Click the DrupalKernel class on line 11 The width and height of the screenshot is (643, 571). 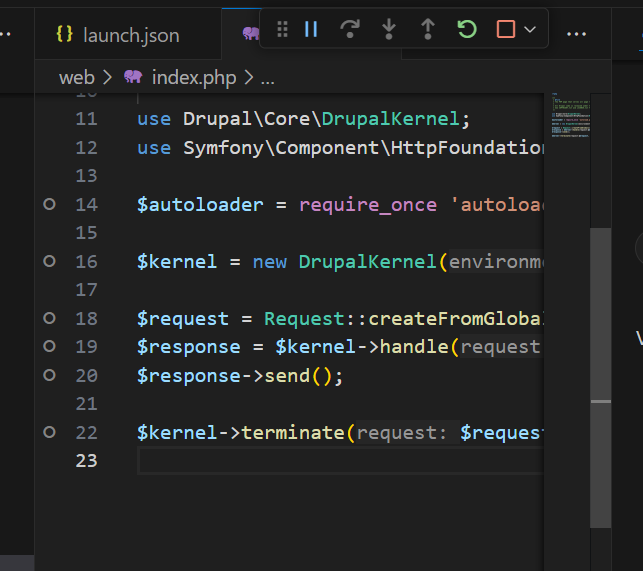point(390,119)
